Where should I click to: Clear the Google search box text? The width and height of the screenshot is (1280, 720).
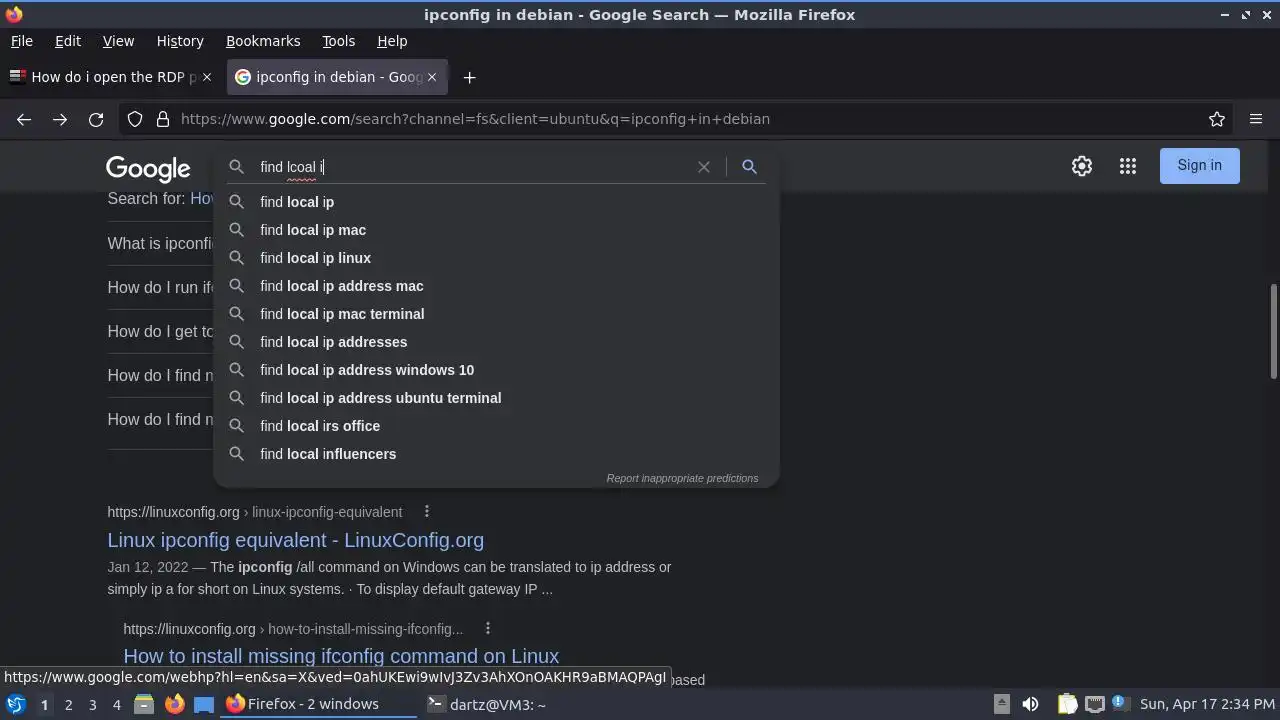(704, 167)
